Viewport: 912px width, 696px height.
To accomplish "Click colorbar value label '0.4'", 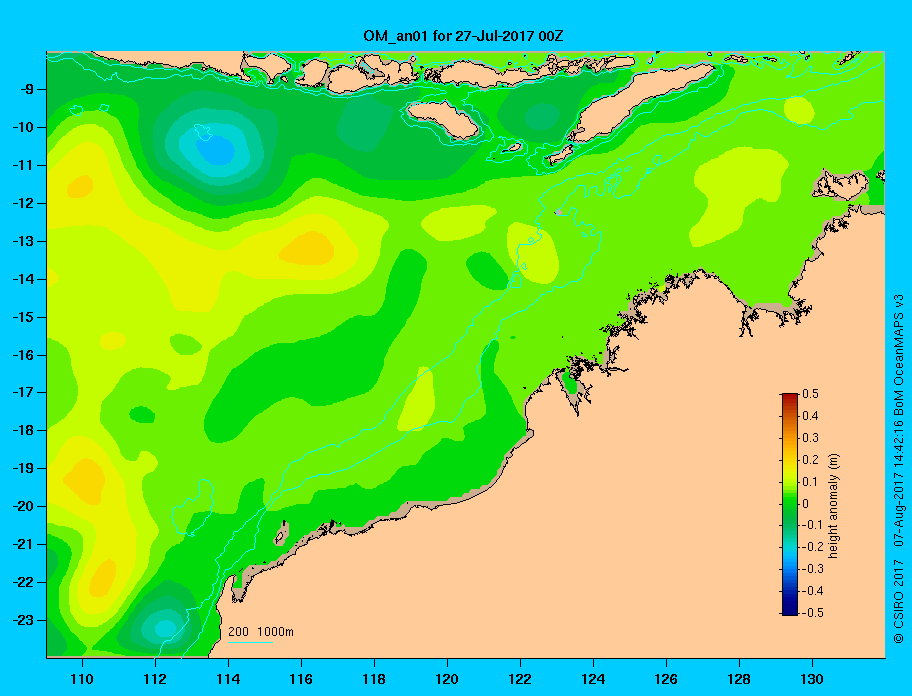I will click(x=810, y=416).
